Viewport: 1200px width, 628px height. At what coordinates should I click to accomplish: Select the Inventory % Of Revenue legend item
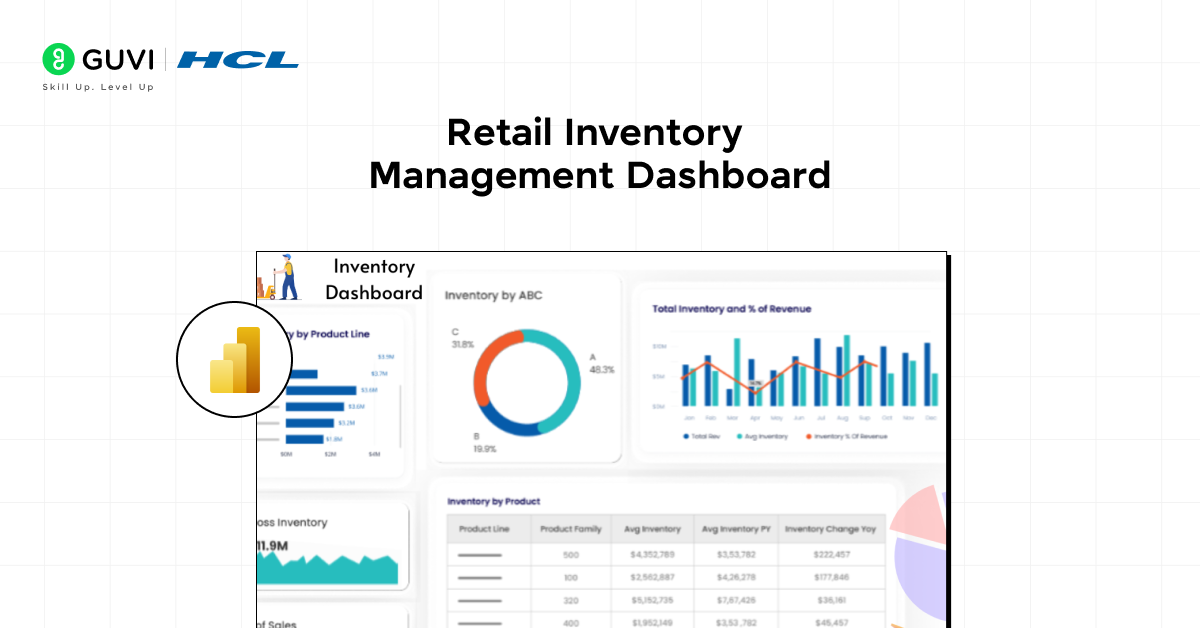click(x=846, y=436)
